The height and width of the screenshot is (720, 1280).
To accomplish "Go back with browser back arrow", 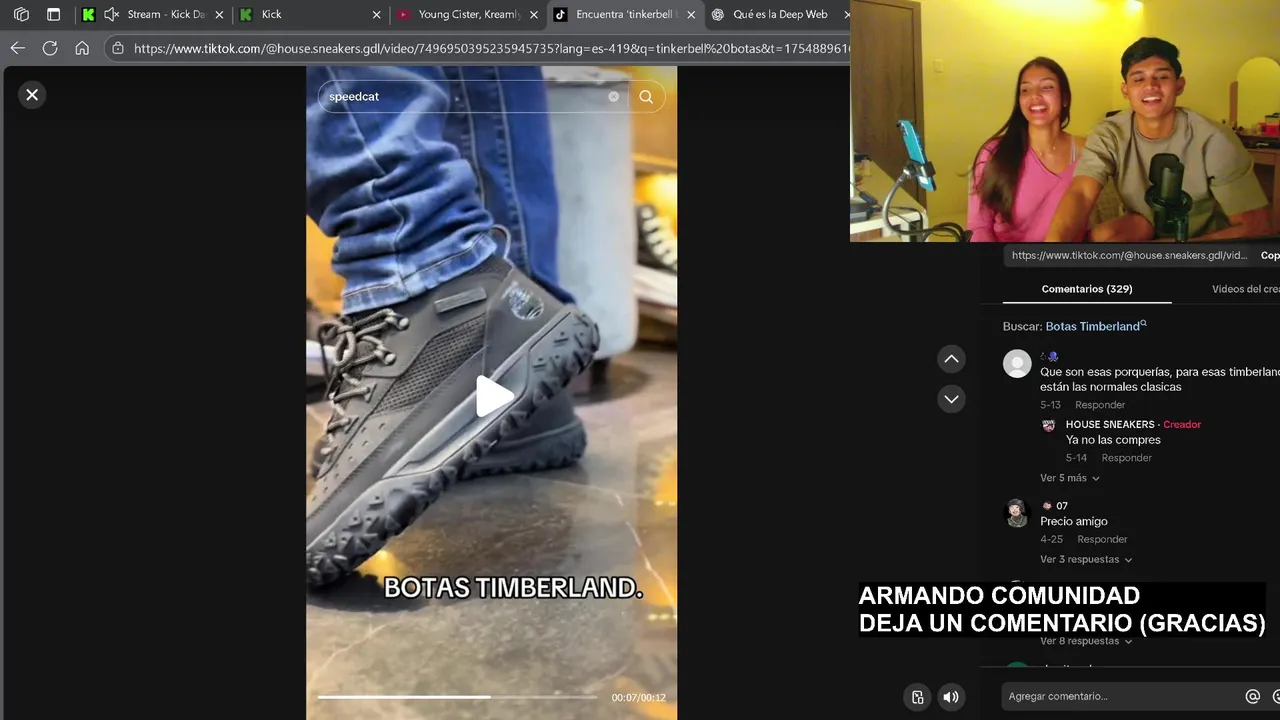I will click(x=18, y=48).
